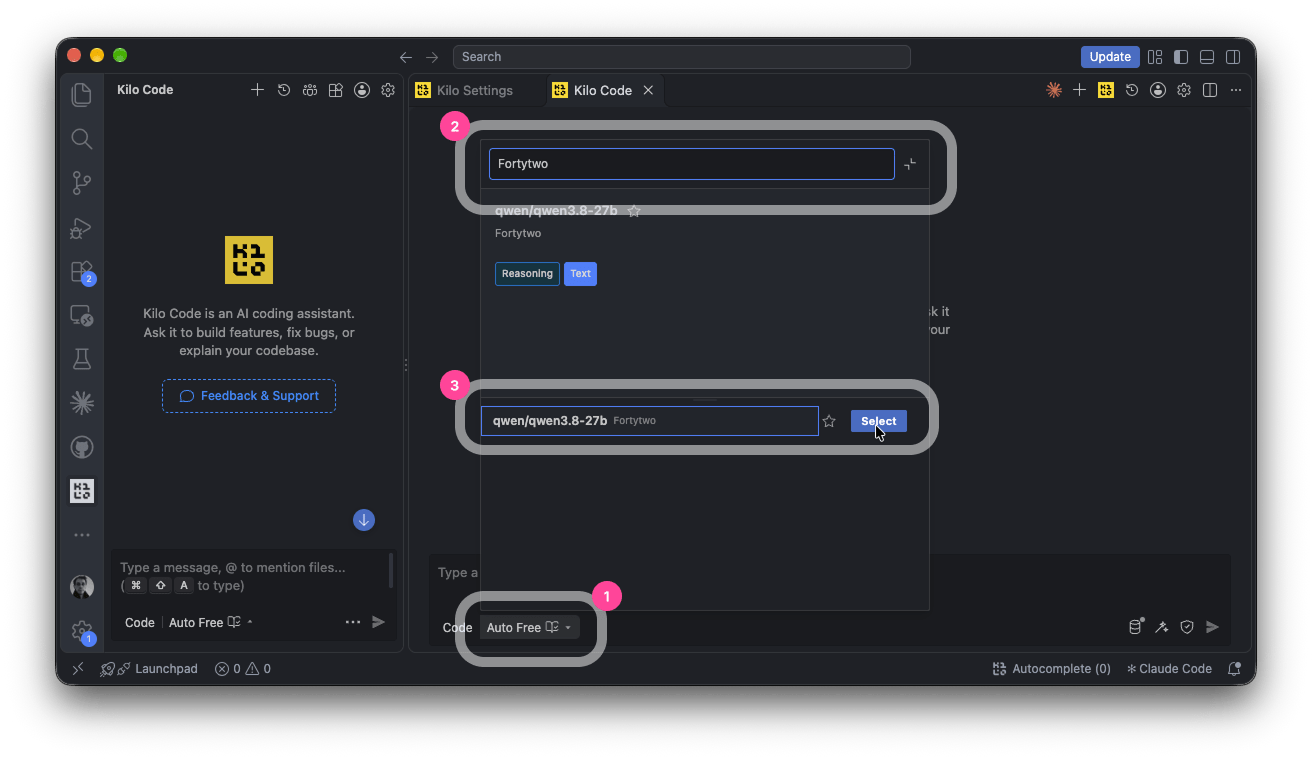This screenshot has height=759, width=1312.
Task: Open More Actions ellipsis in editor toolbar
Action: pos(1236,90)
